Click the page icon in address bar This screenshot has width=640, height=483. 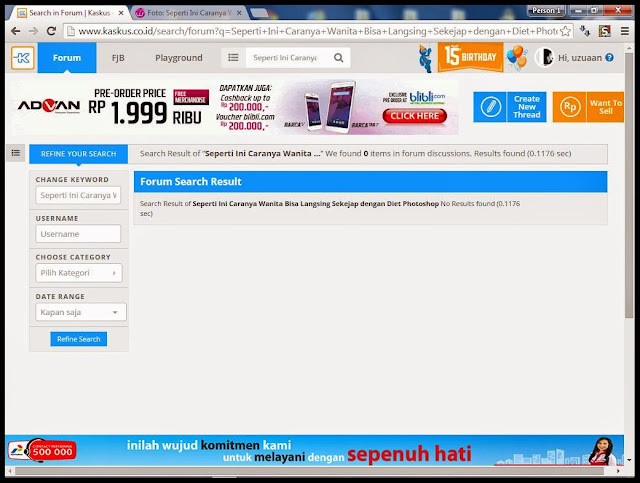tap(71, 31)
